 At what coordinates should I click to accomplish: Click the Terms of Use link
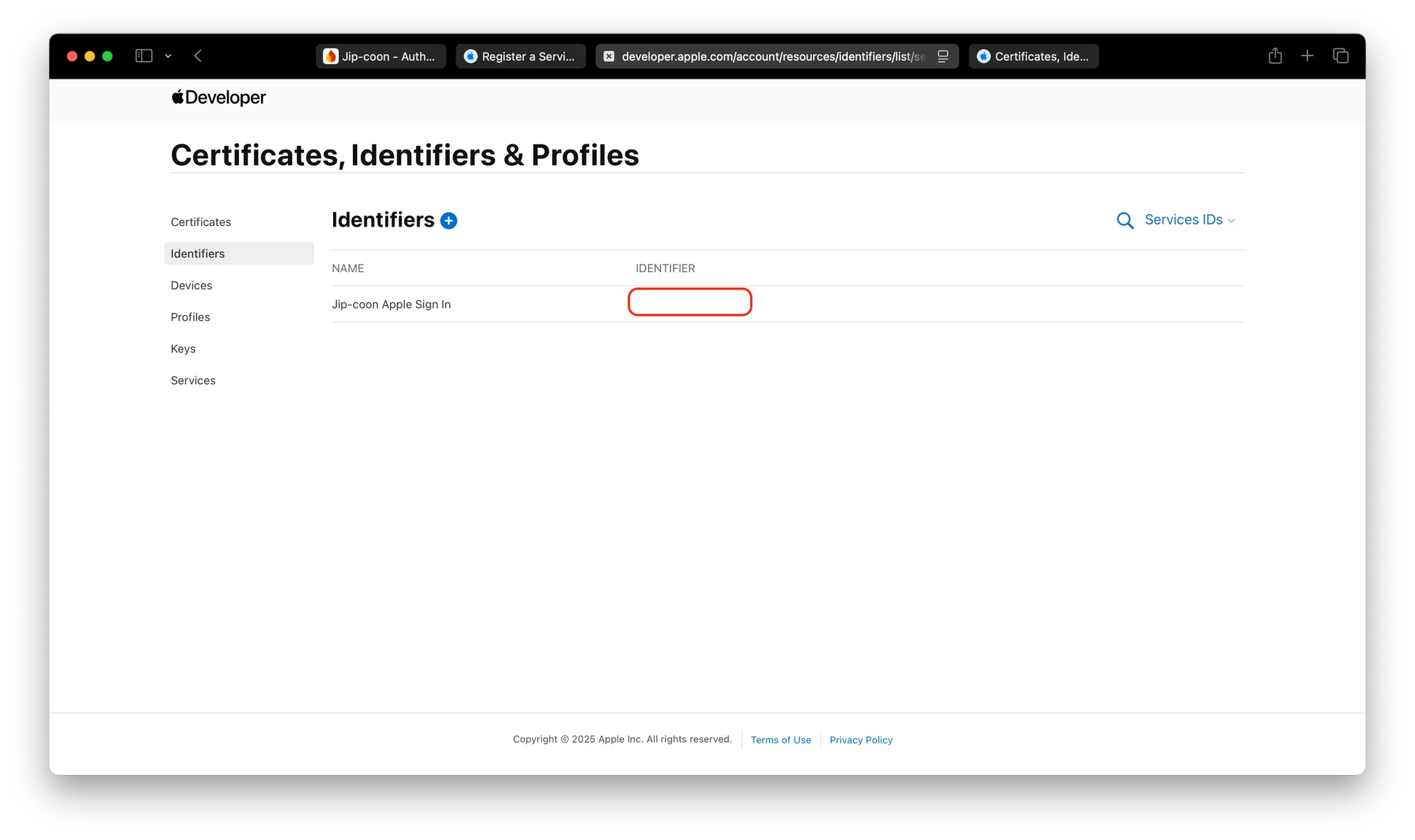pos(781,740)
